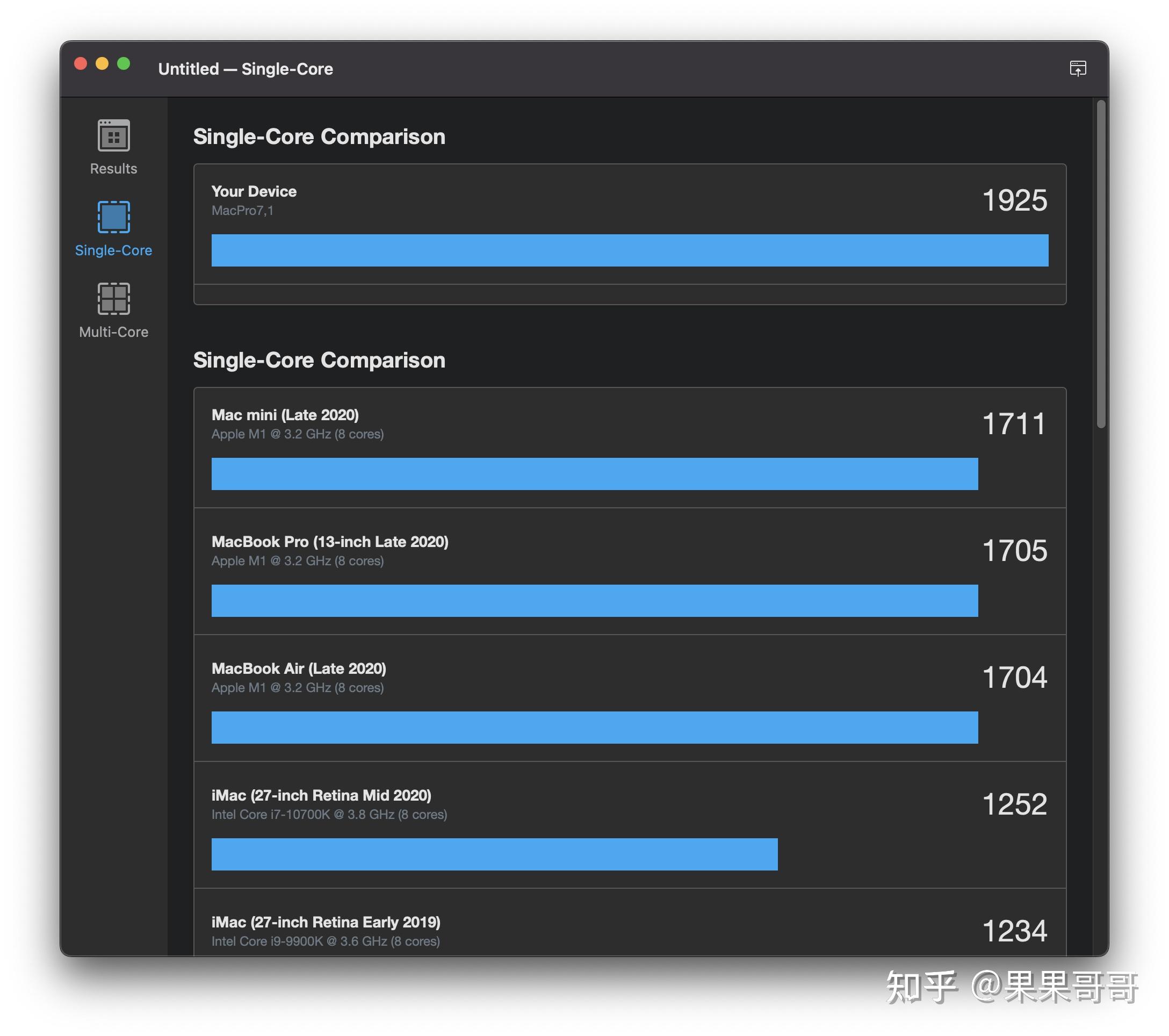The image size is (1169, 1036).
Task: Click the score value 1711
Action: (1013, 424)
